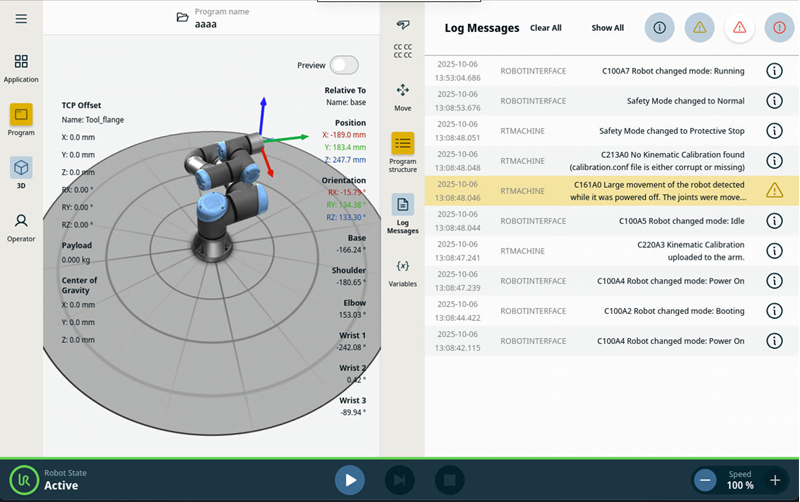Image resolution: width=800 pixels, height=502 pixels.
Task: Open the Program structure panel
Action: [x=403, y=150]
